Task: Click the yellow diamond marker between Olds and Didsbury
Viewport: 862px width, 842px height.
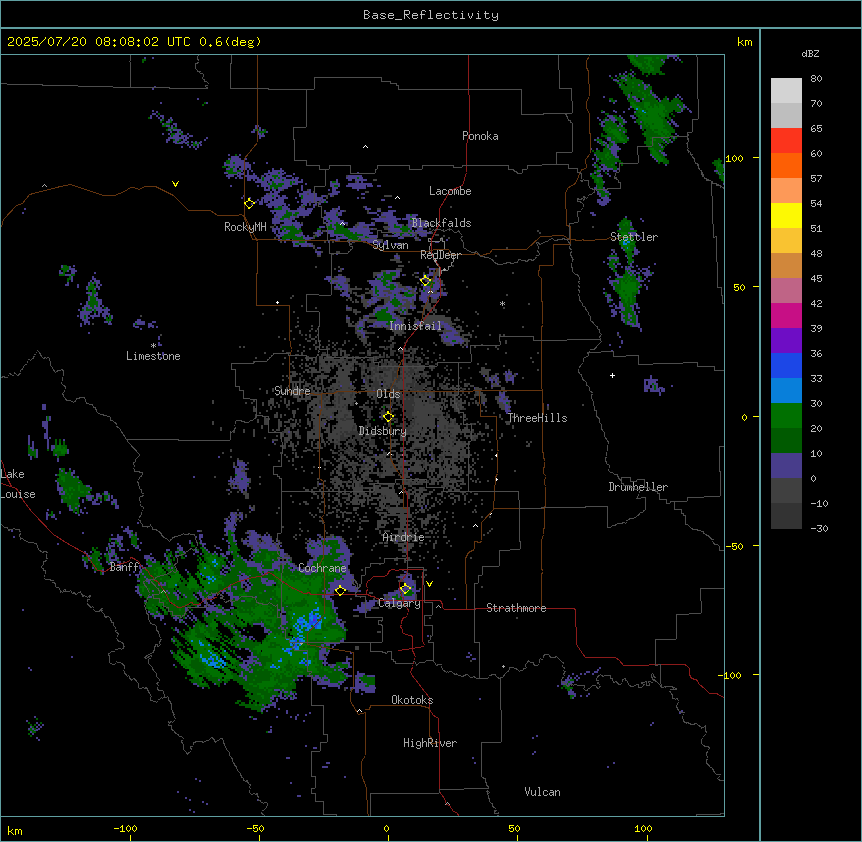Action: 388,417
